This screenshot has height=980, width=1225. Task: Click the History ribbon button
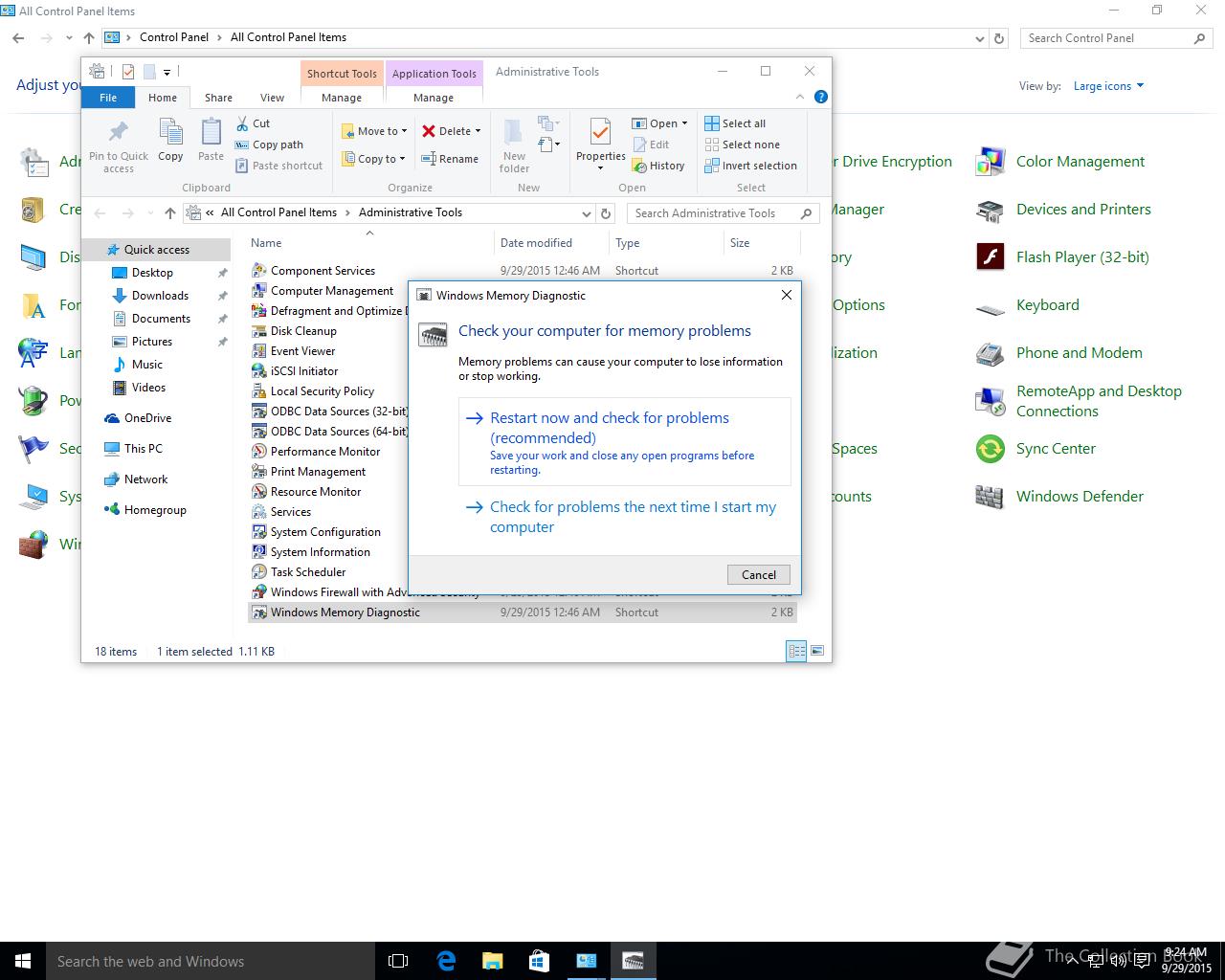point(658,166)
